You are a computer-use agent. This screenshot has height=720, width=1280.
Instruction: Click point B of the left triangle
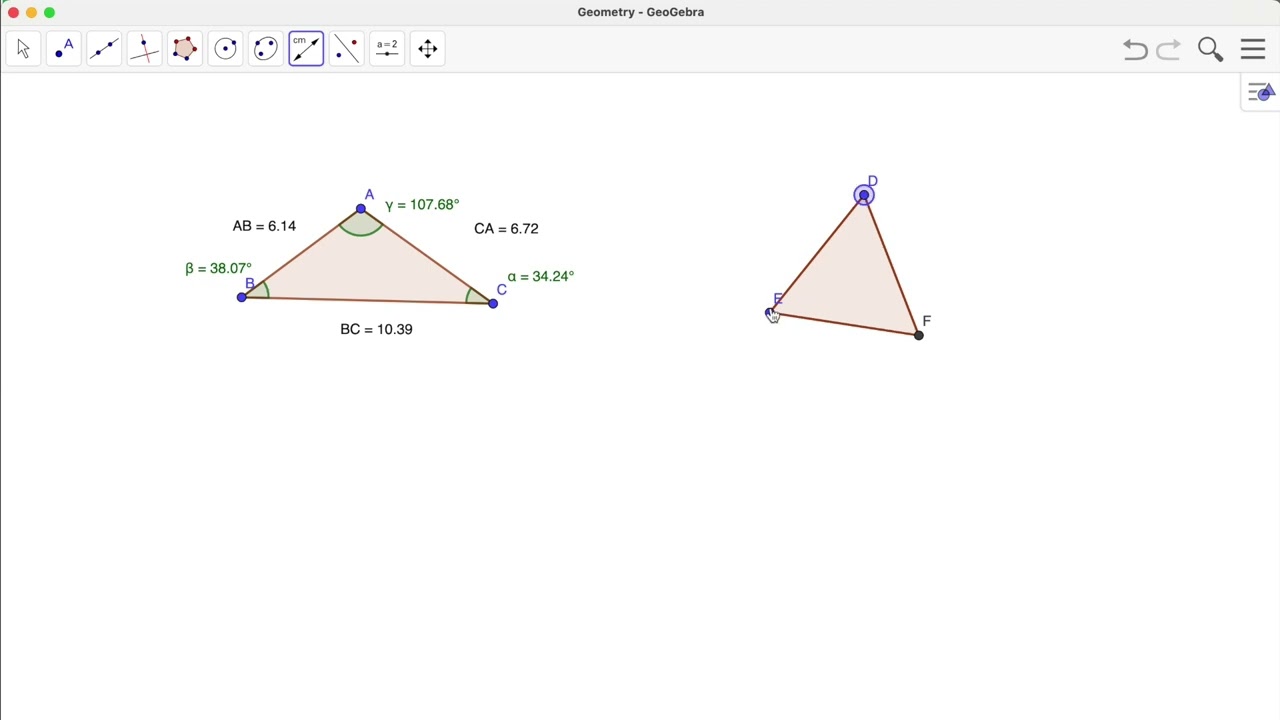tap(241, 297)
